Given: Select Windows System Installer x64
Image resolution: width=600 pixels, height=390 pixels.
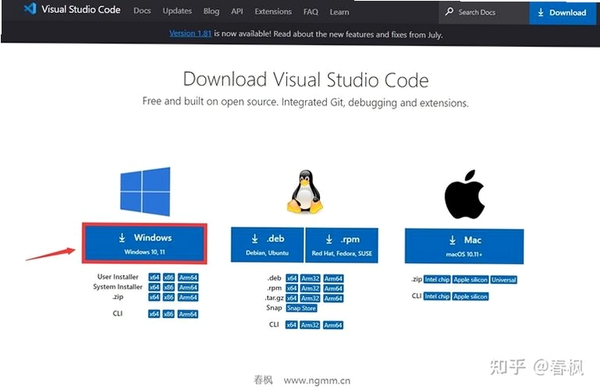Looking at the screenshot, I should tap(154, 287).
